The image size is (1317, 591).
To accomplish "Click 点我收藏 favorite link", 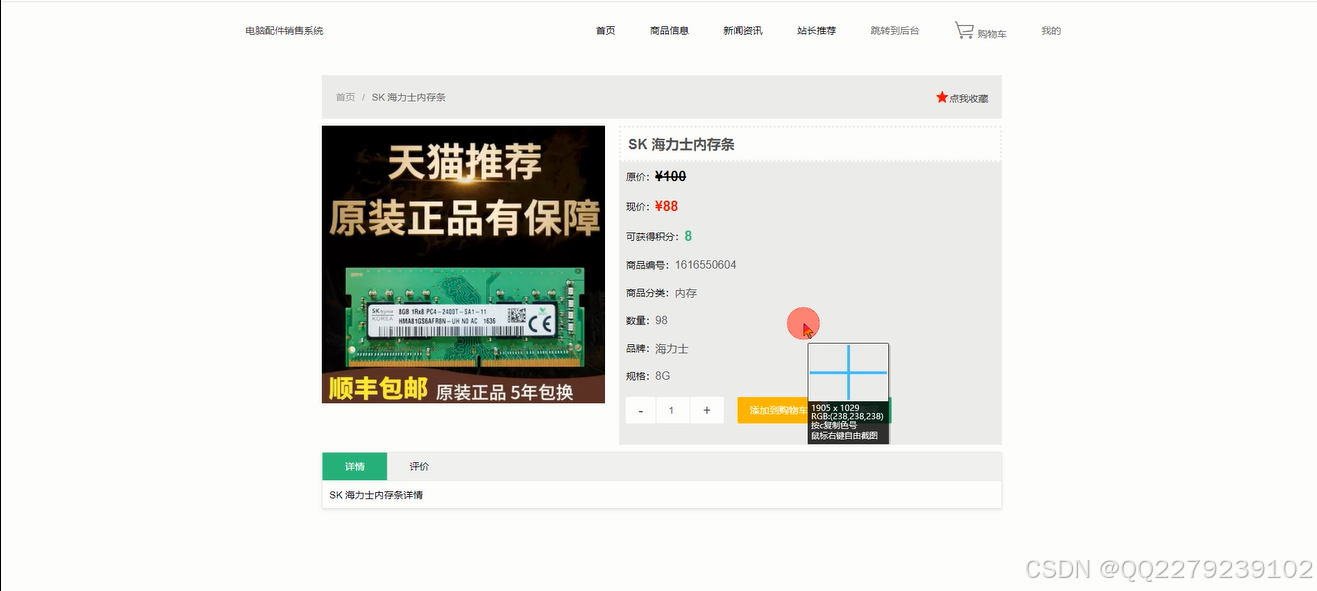I will [968, 98].
